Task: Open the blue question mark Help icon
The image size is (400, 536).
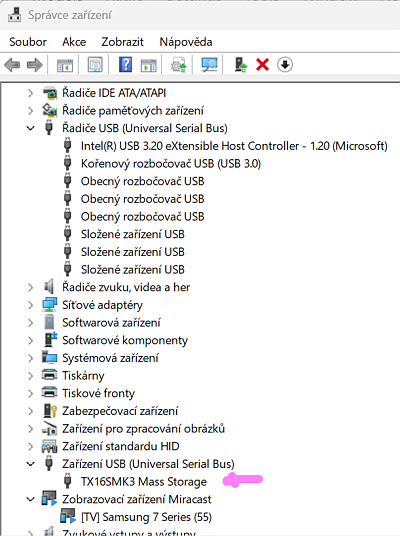Action: [125, 64]
